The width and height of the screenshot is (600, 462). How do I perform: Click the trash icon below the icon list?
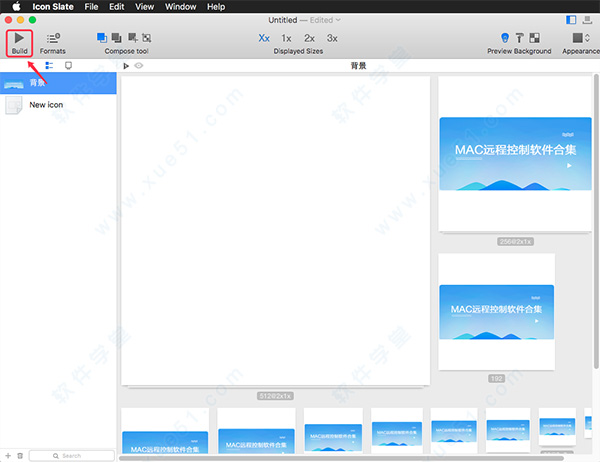pos(20,455)
